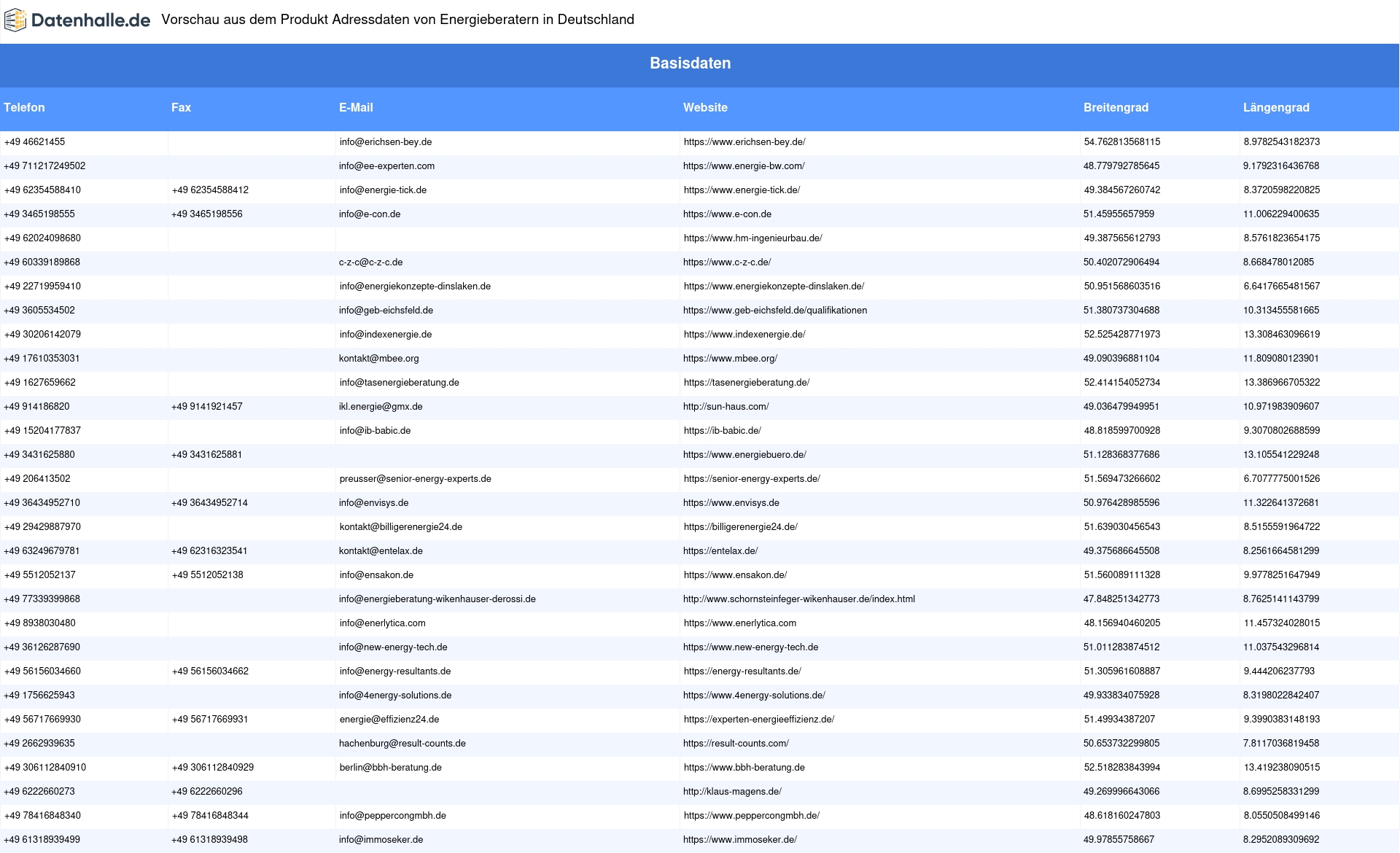Click longitude value 13.308463096619
1400x853 pixels.
click(1282, 335)
